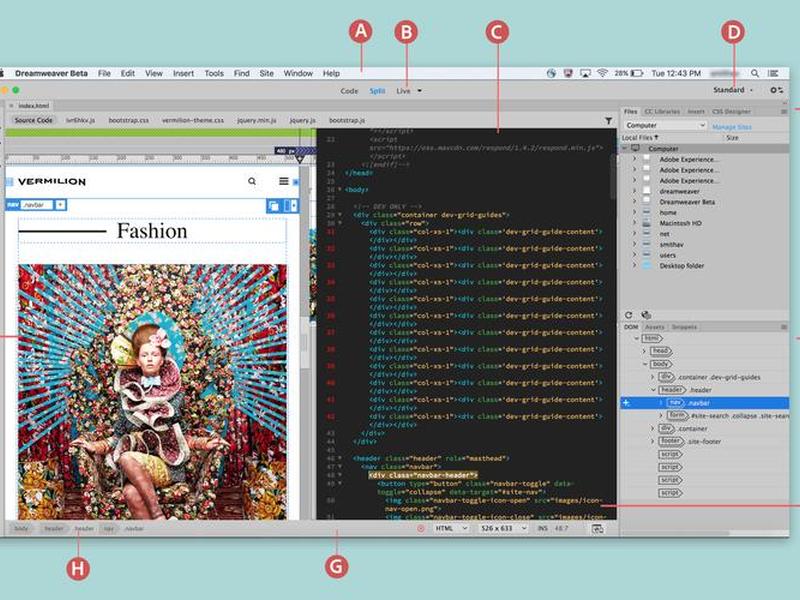This screenshot has width=800, height=600.
Task: Switch to Live view
Action: coord(403,91)
